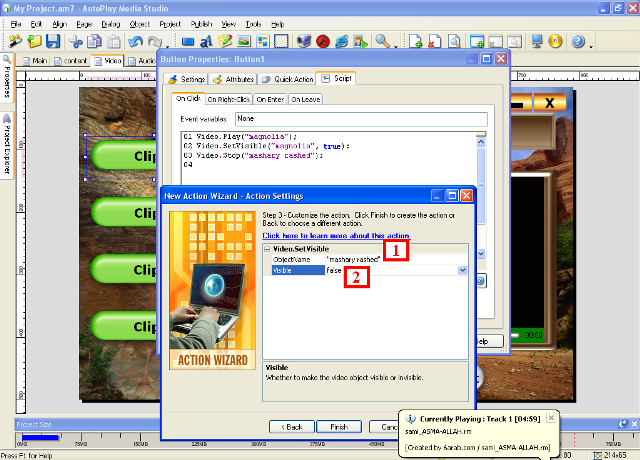Collapse the Video.SetVisible property group
The height and width of the screenshot is (460, 640).
pyautogui.click(x=267, y=248)
